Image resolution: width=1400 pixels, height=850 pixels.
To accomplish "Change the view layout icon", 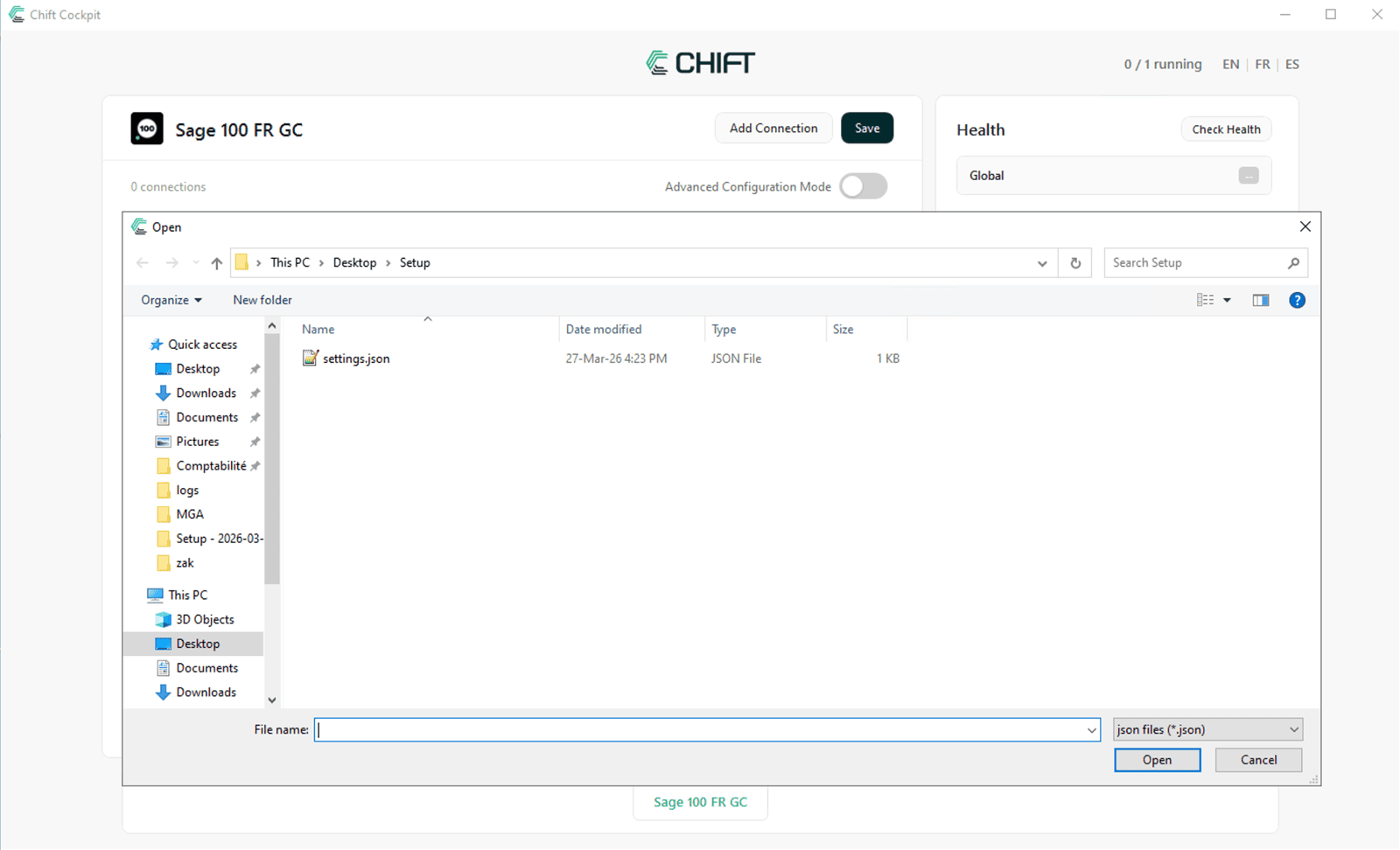I will pyautogui.click(x=1205, y=300).
